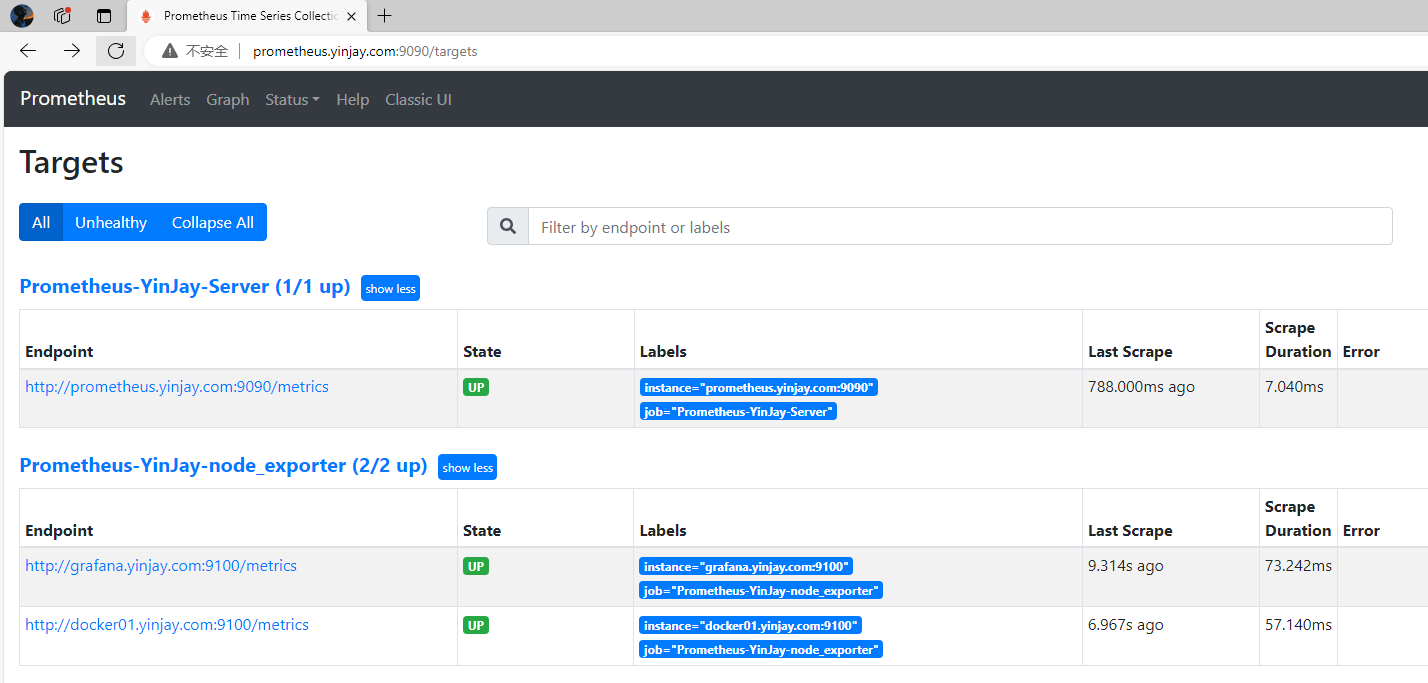This screenshot has height=683, width=1428.
Task: Click the browser profile avatar icon
Action: [22, 15]
